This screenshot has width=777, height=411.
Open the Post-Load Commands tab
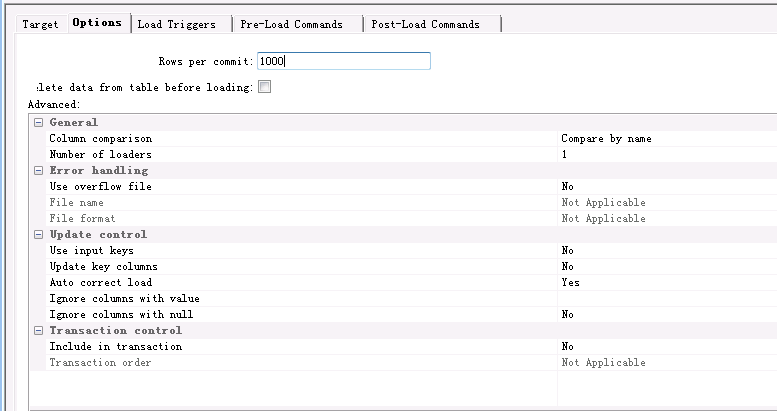coord(425,23)
